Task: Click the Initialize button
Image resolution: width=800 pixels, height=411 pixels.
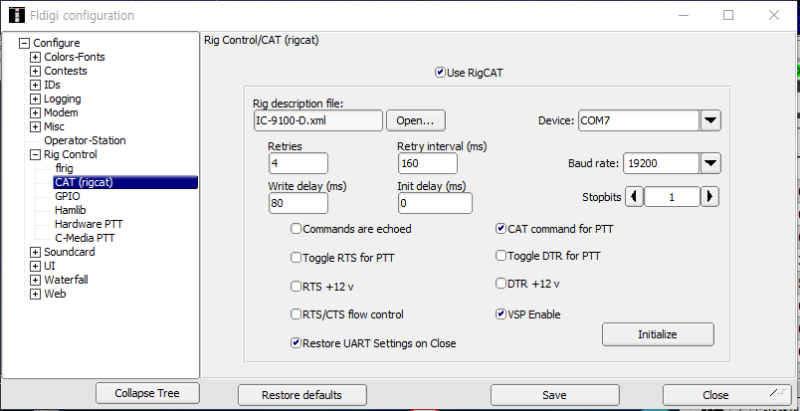Action: pos(658,335)
